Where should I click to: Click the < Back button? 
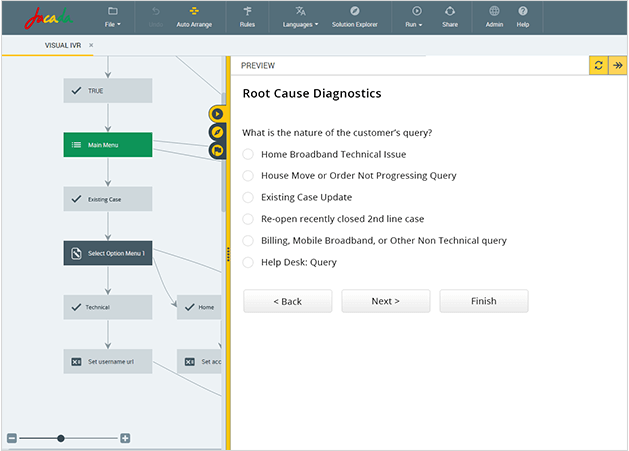point(288,301)
